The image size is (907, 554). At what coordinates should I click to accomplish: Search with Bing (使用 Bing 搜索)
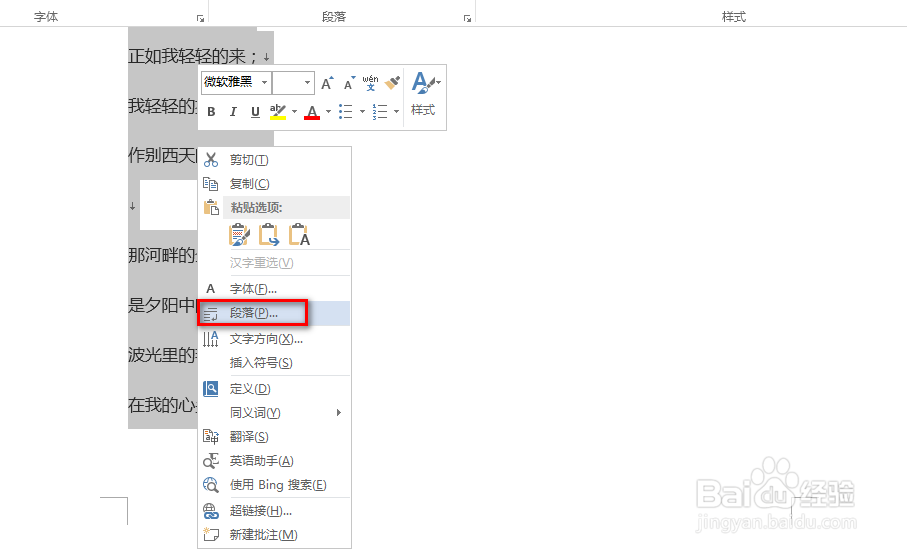click(274, 485)
